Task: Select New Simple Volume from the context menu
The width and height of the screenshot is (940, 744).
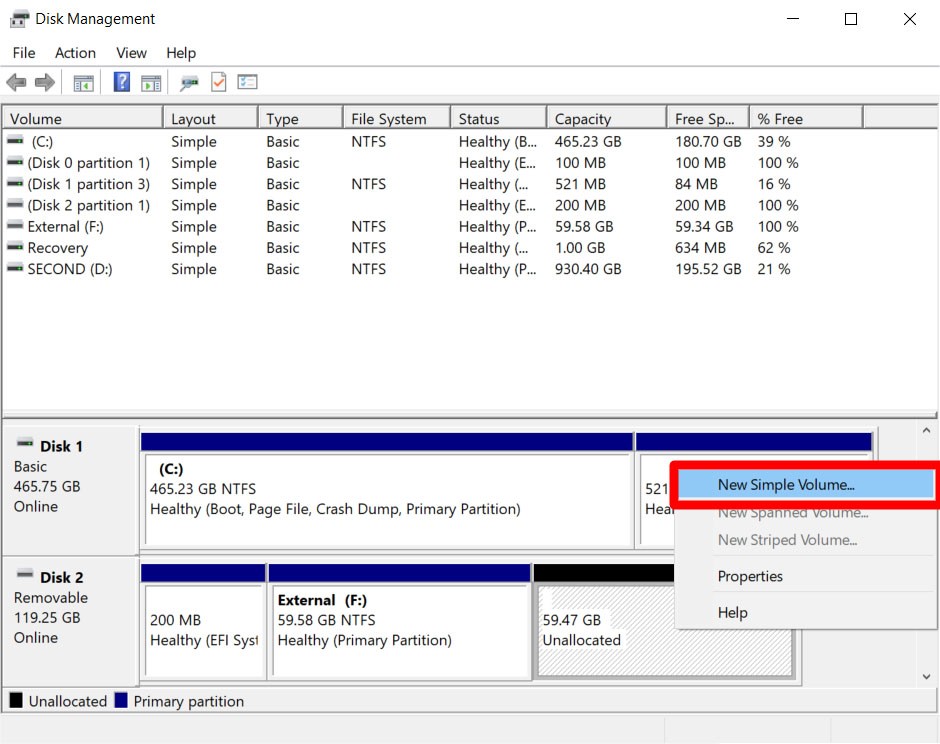Action: pos(804,485)
